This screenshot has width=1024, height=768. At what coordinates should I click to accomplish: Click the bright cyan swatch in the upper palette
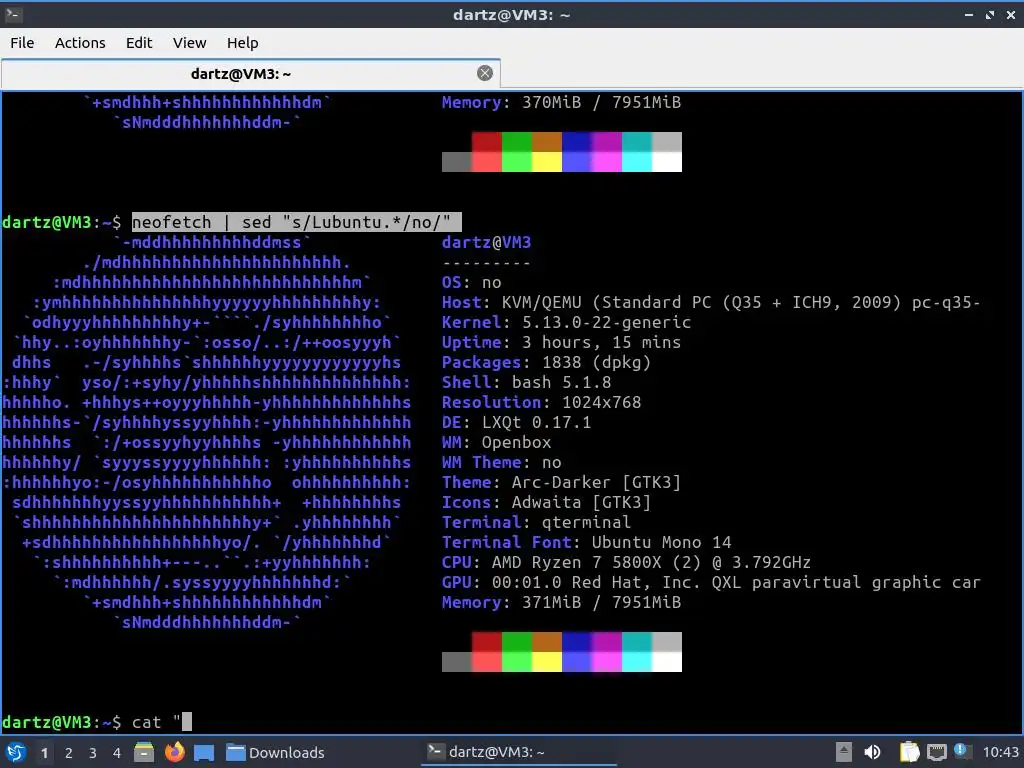click(x=637, y=162)
